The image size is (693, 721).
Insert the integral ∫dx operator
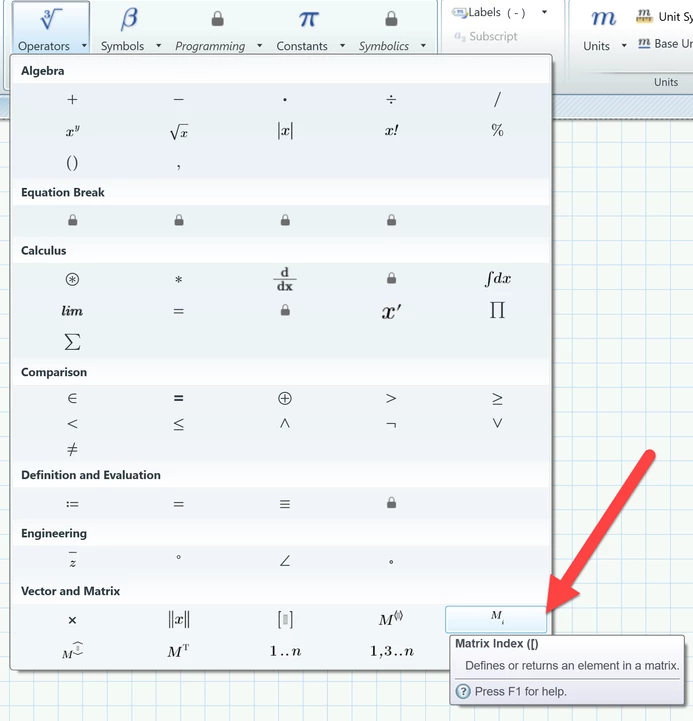click(498, 279)
